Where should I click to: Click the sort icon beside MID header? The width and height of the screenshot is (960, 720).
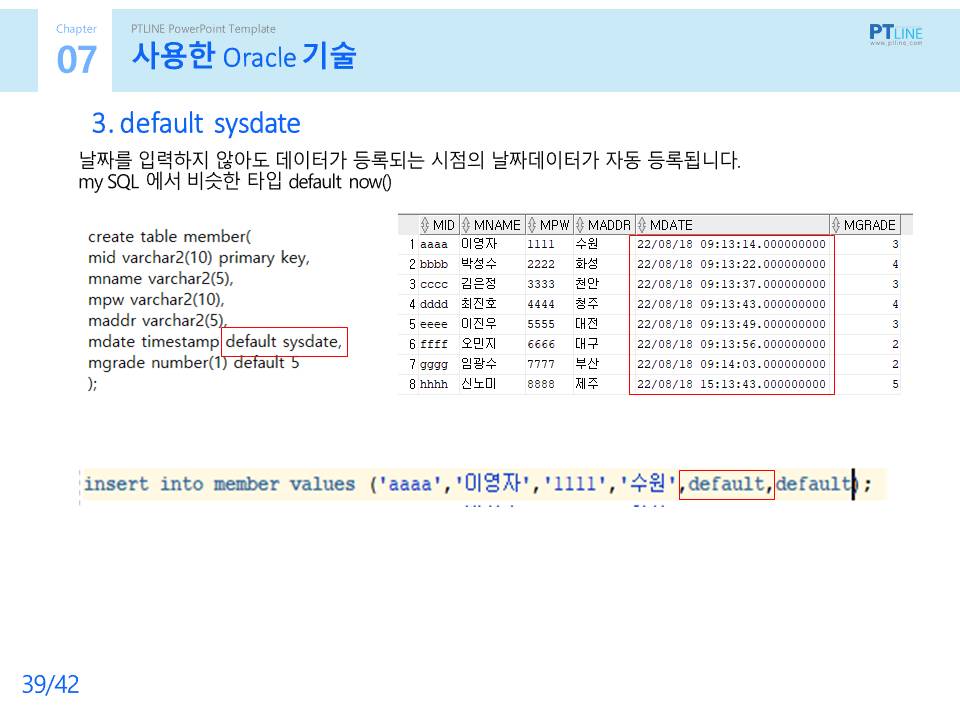[425, 225]
